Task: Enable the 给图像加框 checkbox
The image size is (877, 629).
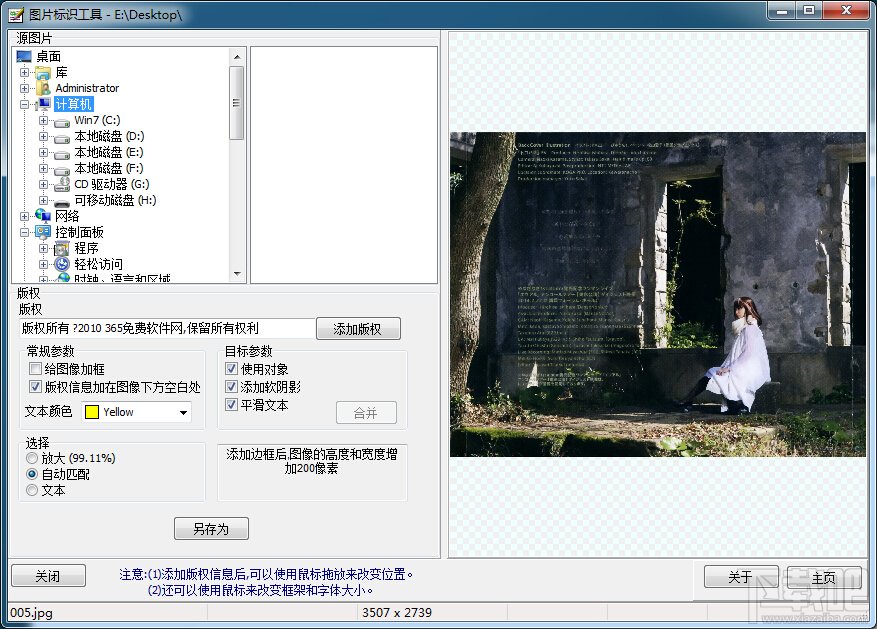Action: click(x=35, y=369)
